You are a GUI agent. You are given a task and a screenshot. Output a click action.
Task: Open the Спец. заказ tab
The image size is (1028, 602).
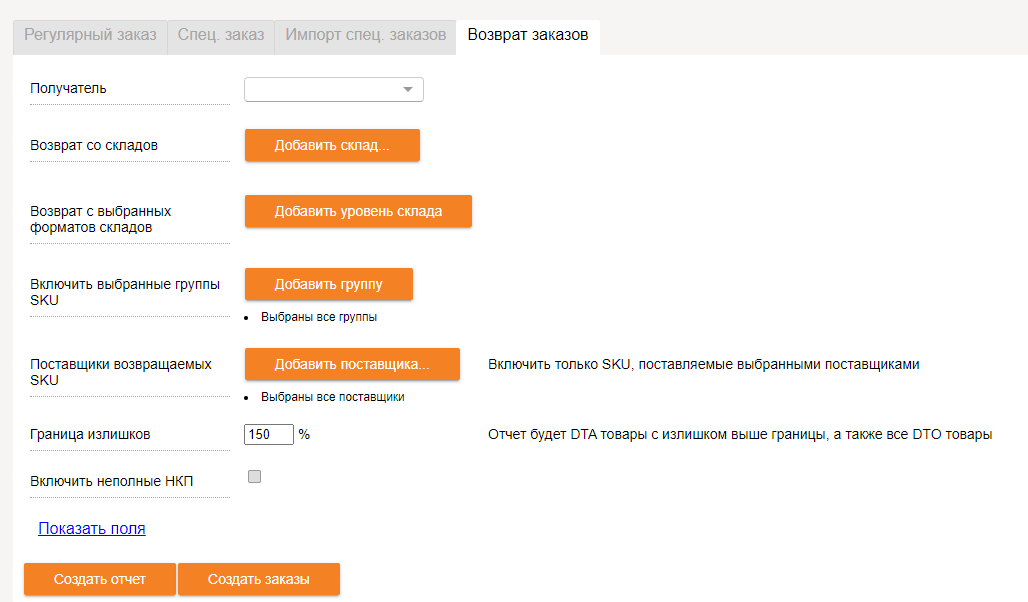220,35
